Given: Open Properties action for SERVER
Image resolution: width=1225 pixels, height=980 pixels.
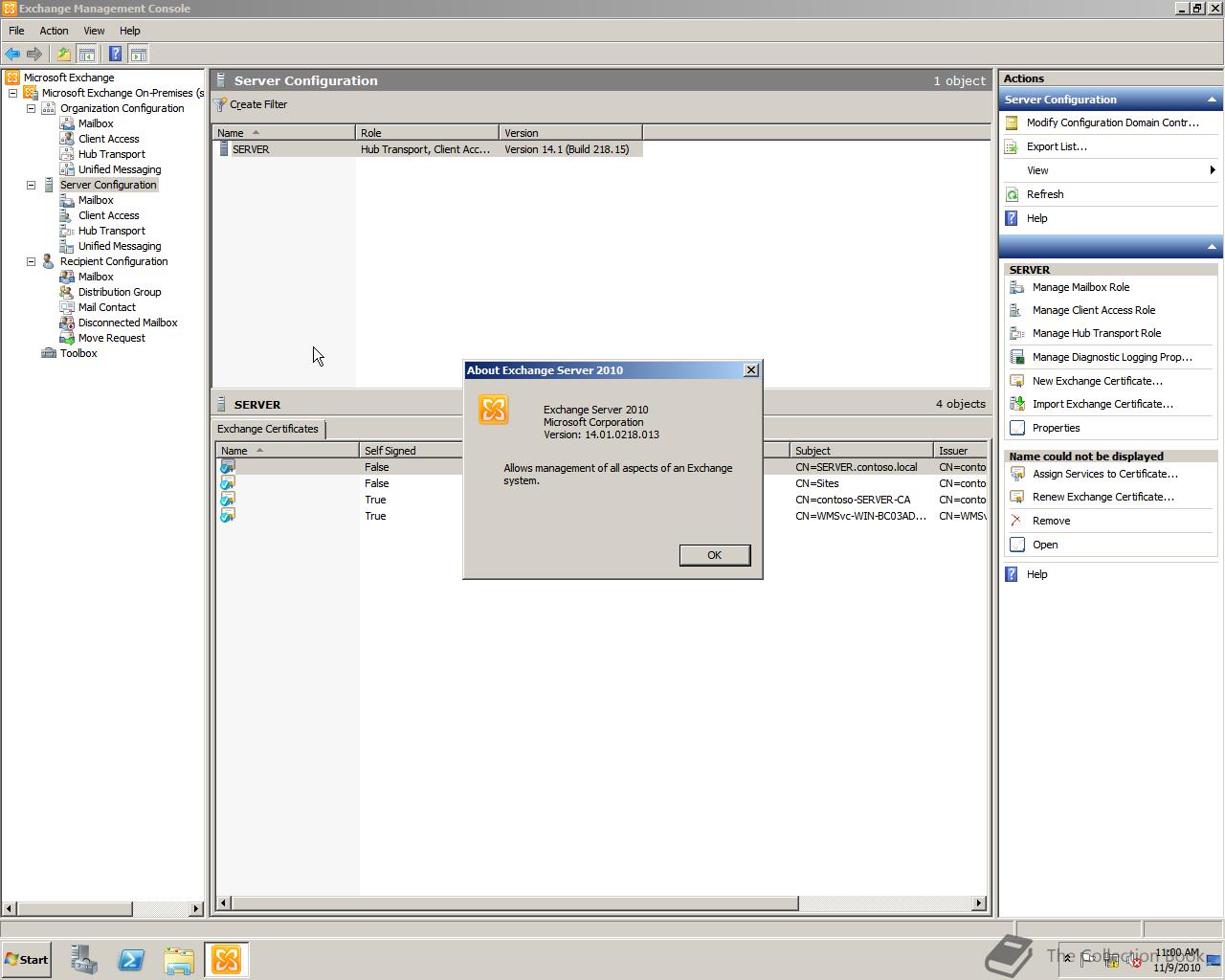Looking at the screenshot, I should [x=1056, y=428].
